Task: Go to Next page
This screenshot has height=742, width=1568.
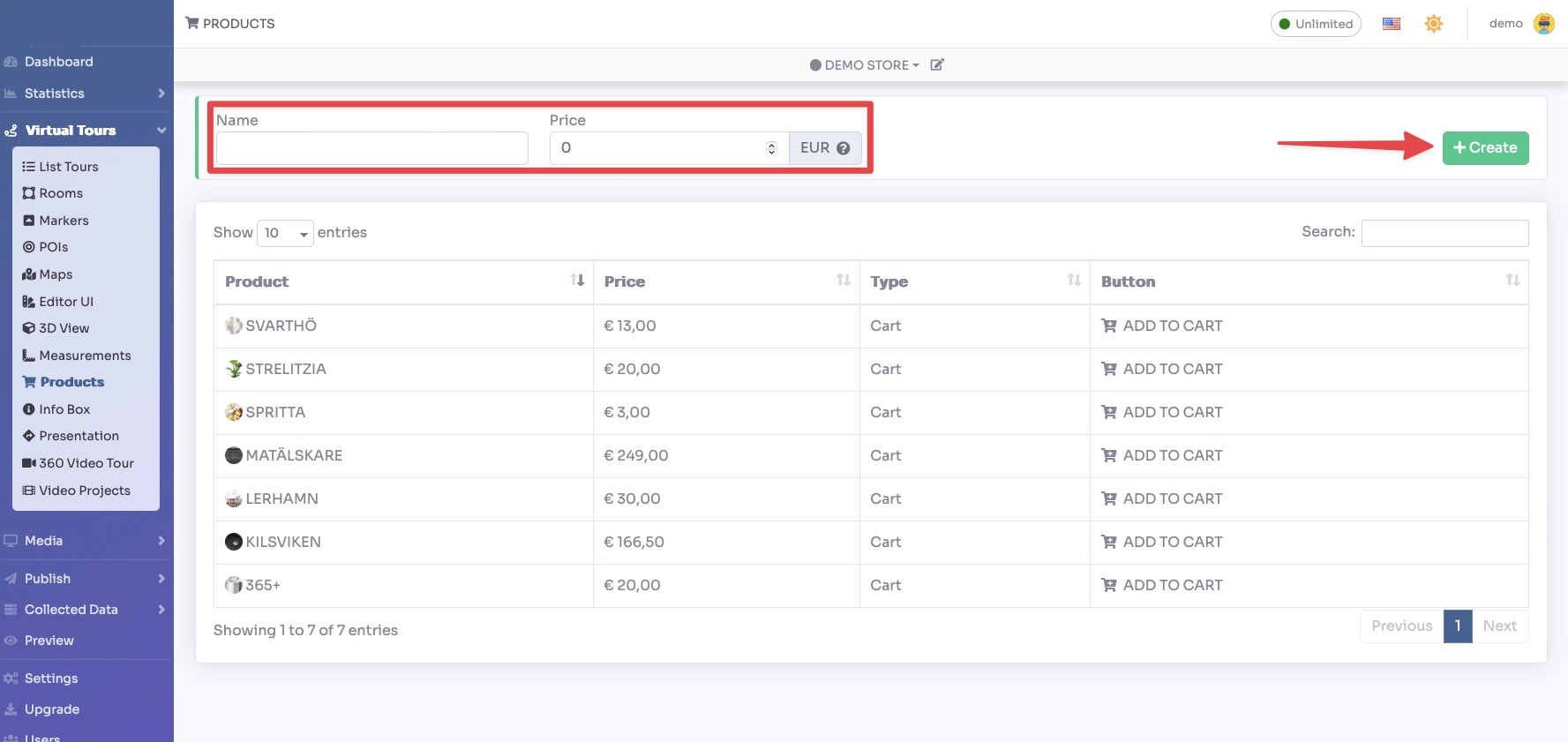Action: click(x=1500, y=626)
